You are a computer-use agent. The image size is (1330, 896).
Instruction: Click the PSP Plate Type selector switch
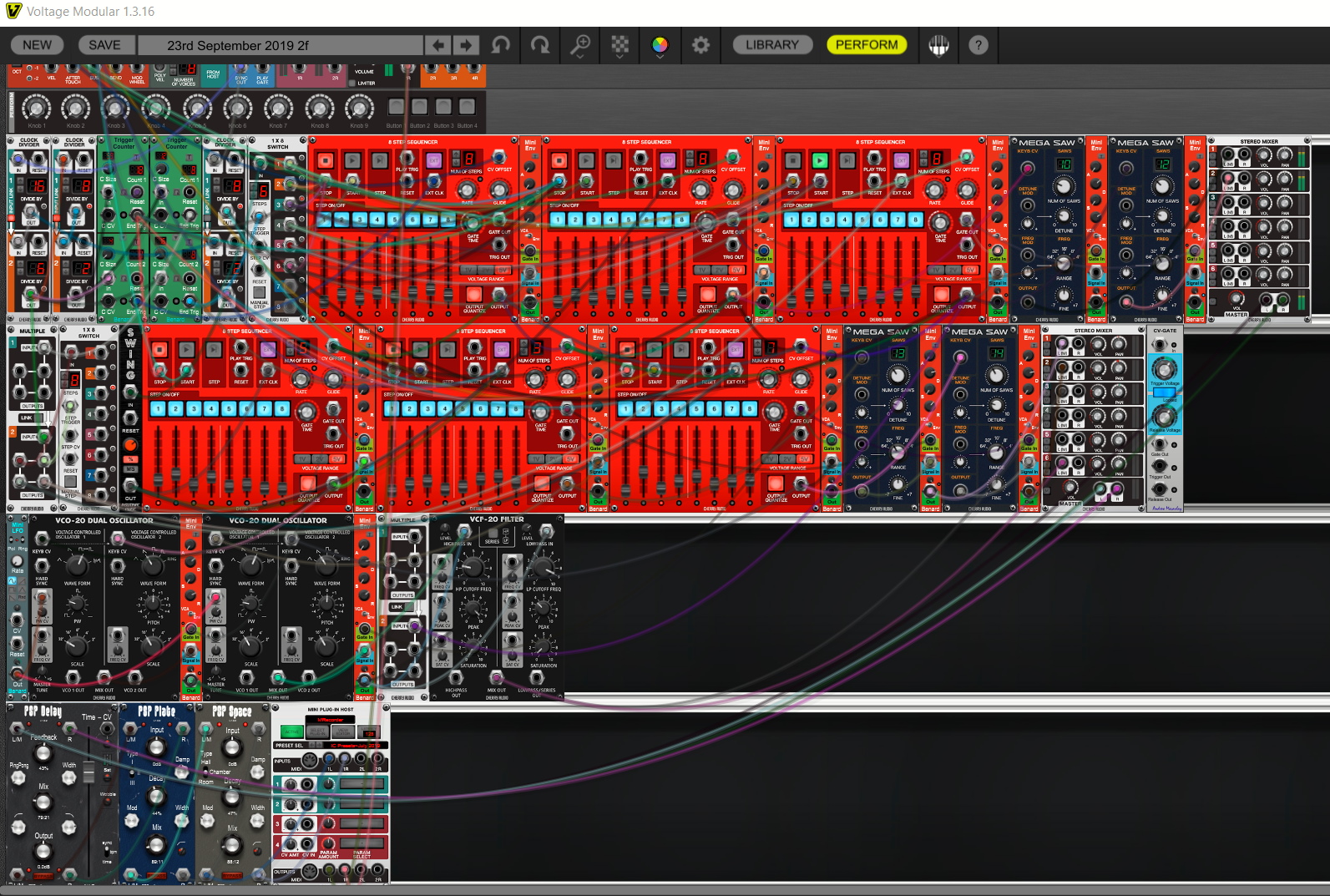tap(132, 772)
